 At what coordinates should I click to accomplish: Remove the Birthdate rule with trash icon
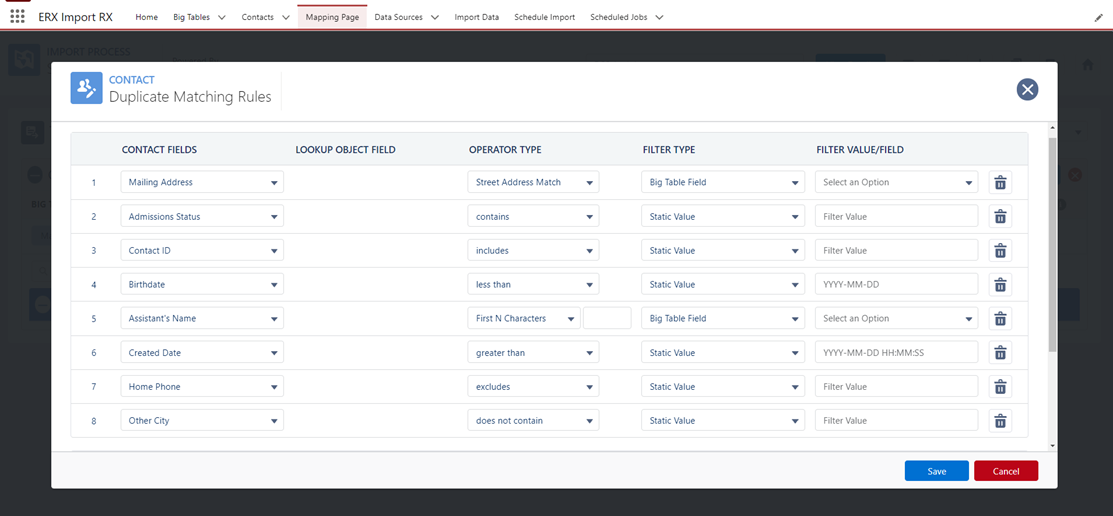click(x=999, y=284)
